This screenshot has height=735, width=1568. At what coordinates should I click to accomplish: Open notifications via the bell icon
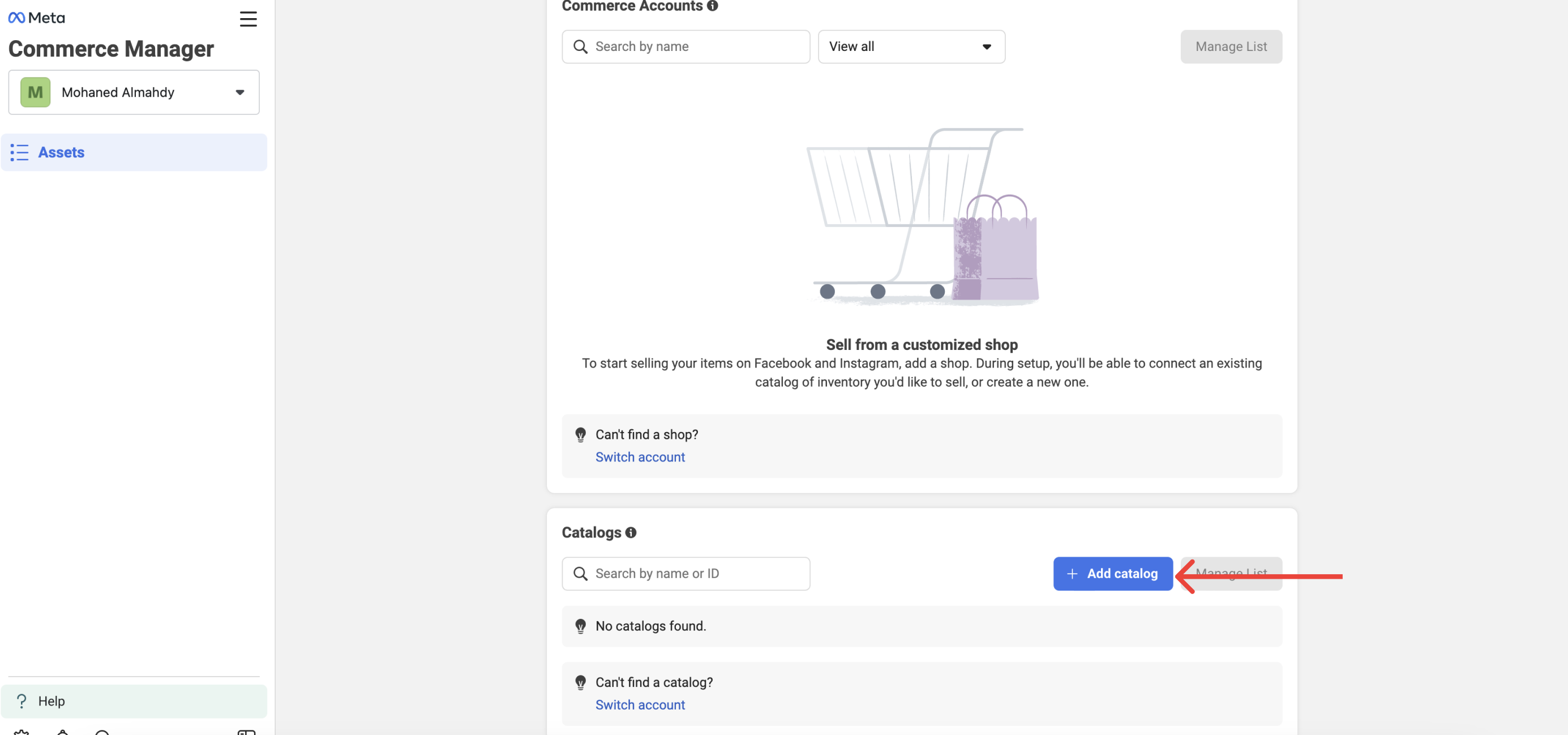(62, 732)
